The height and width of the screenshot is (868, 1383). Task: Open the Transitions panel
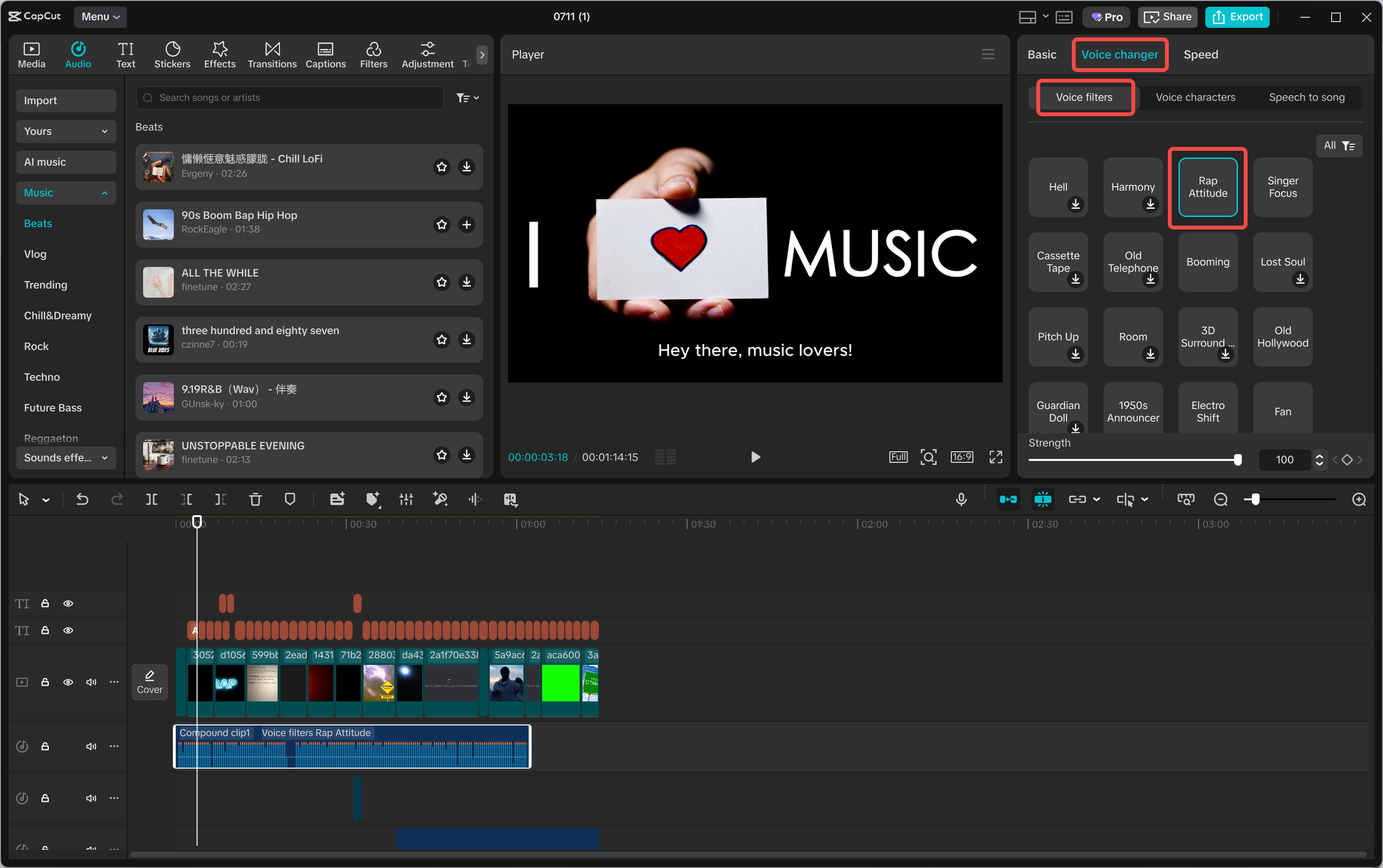[271, 54]
